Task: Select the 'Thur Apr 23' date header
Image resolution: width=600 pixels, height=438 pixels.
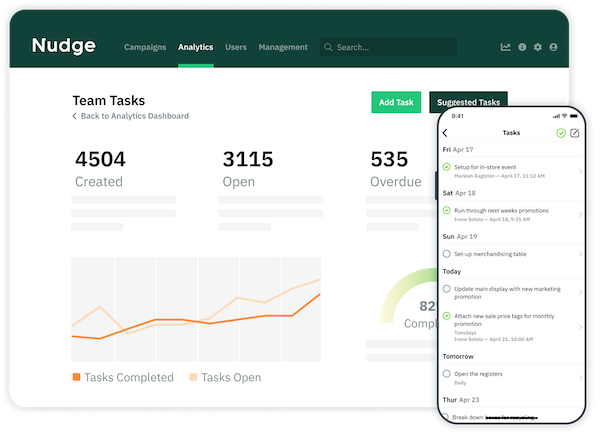Action: pyautogui.click(x=461, y=400)
